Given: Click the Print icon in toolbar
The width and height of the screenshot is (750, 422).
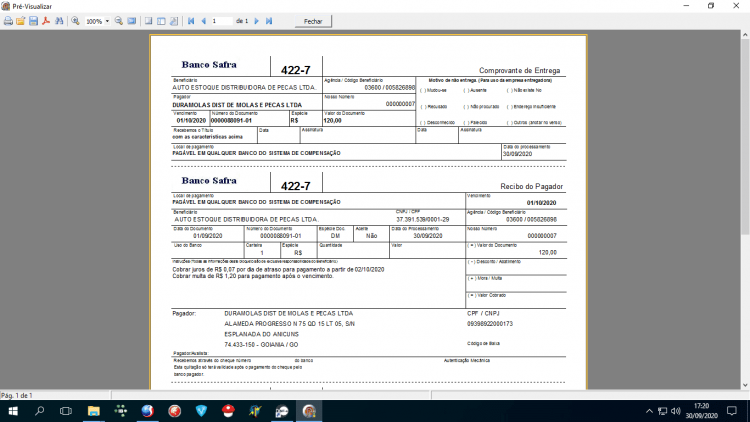Looking at the screenshot, I should click(8, 21).
